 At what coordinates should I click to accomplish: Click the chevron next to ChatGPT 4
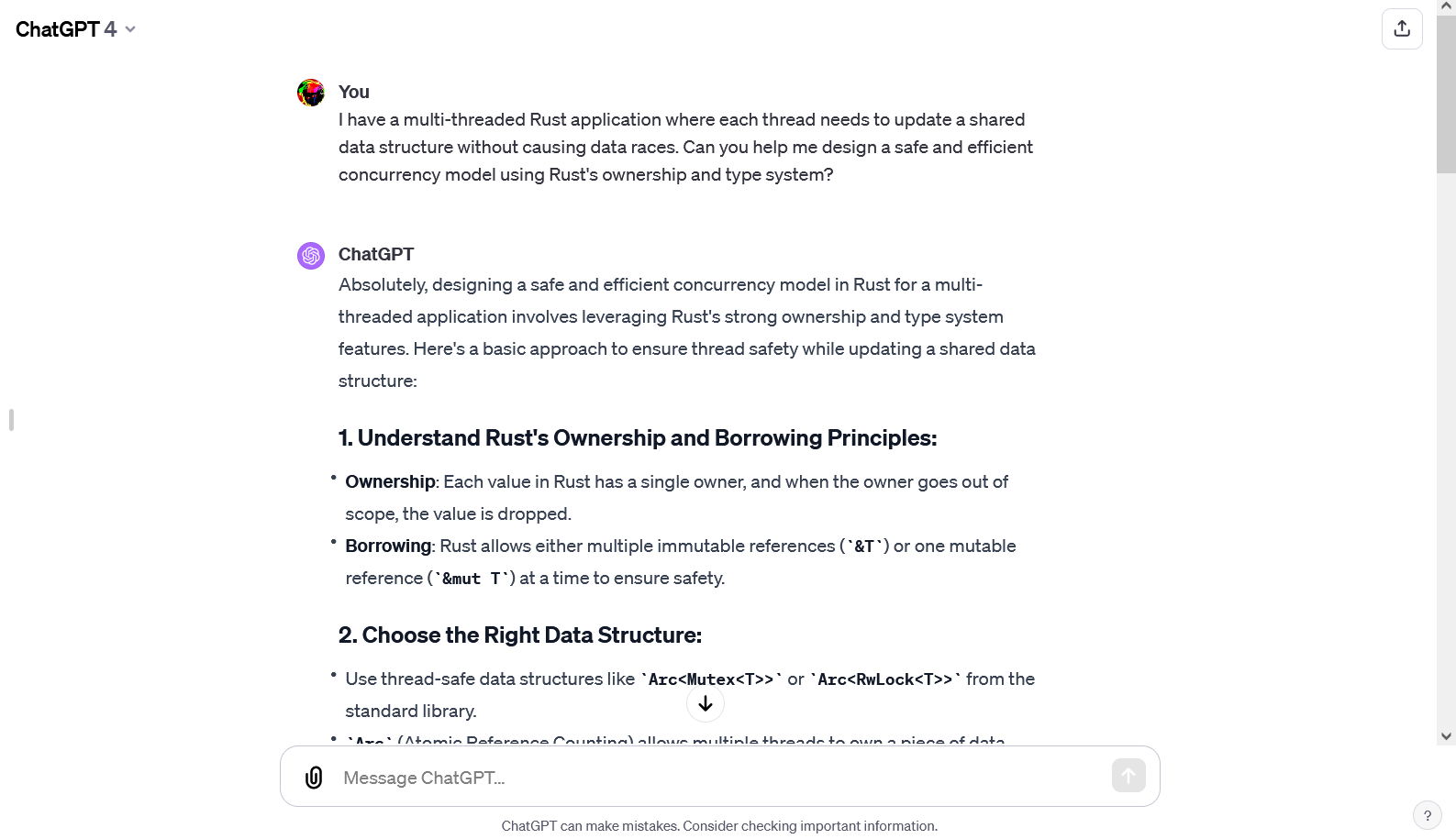tap(130, 29)
